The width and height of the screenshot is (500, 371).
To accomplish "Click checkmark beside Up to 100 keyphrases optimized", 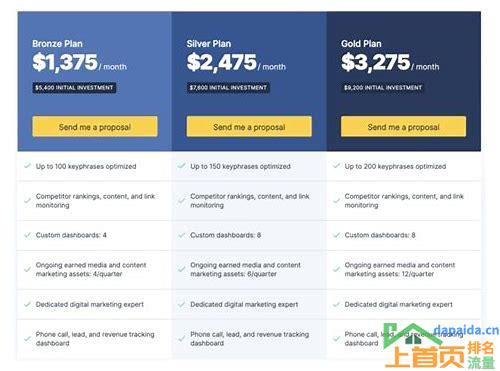I will click(27, 166).
